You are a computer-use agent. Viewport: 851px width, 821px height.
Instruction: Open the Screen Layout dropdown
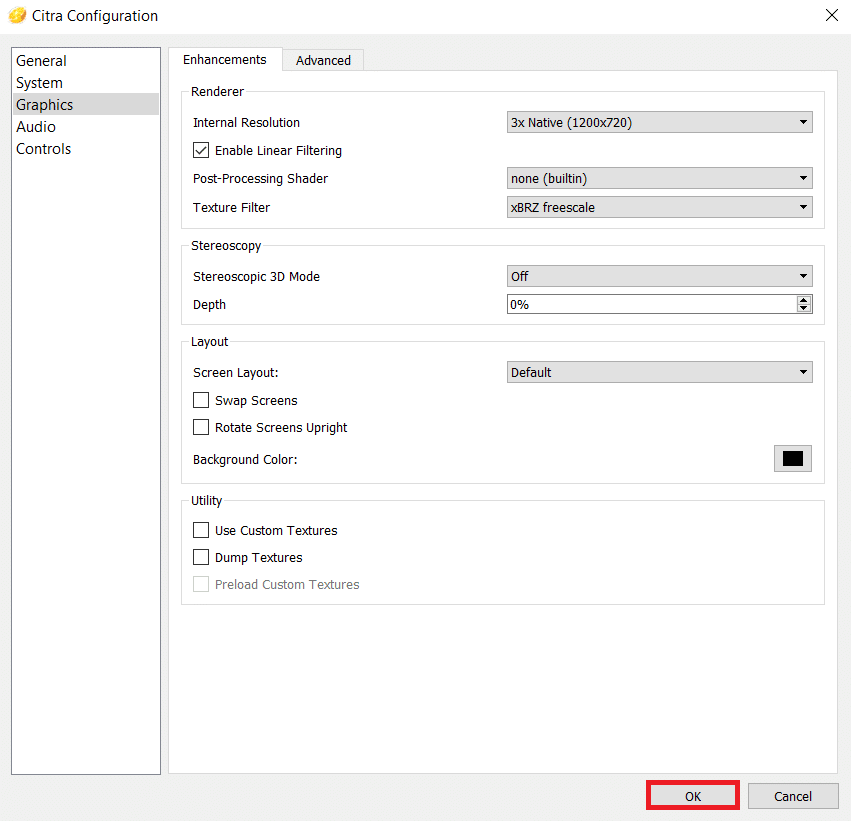659,373
